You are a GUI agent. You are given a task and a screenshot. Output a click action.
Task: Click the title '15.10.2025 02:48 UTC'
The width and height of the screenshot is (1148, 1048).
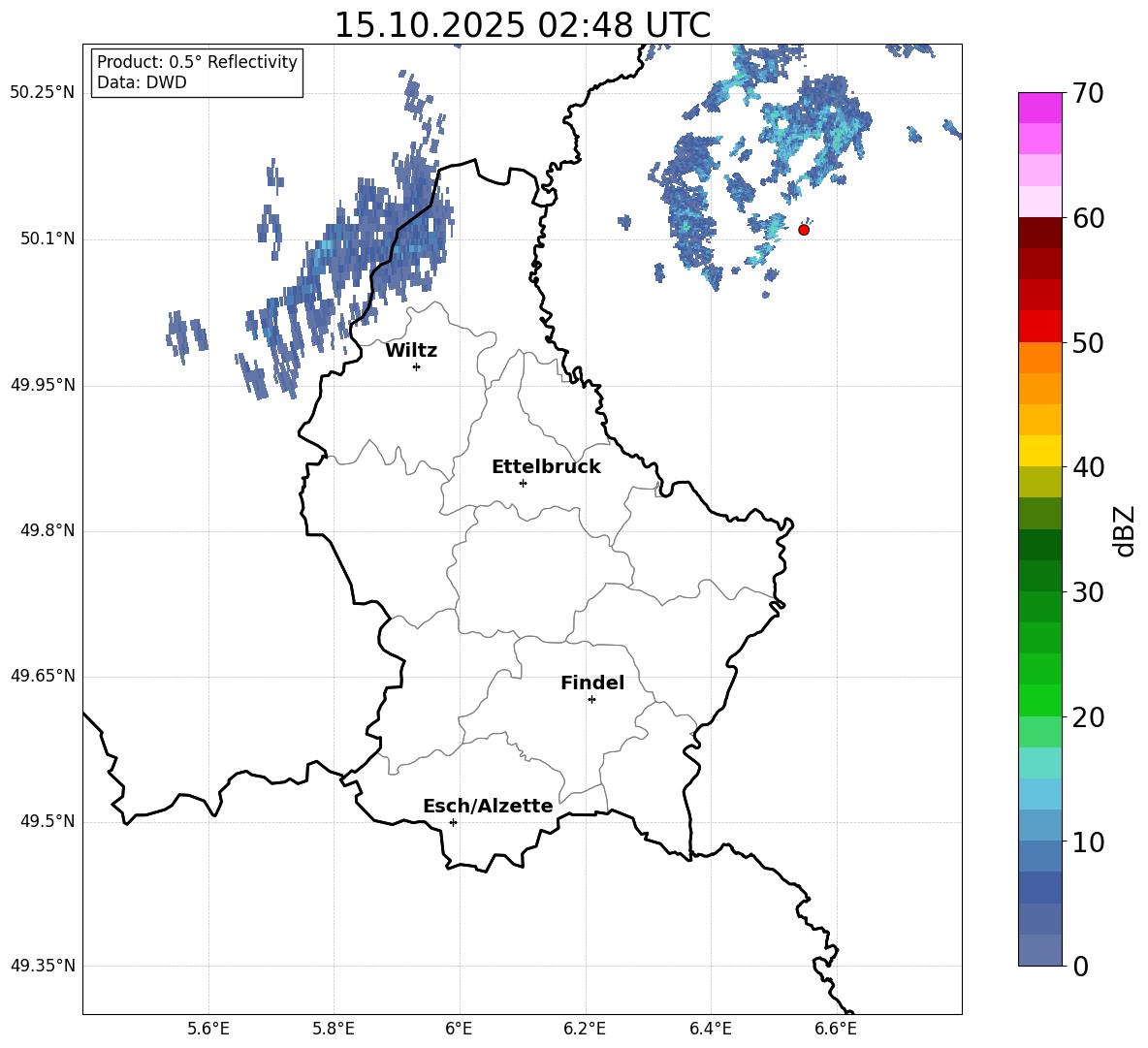tap(522, 25)
